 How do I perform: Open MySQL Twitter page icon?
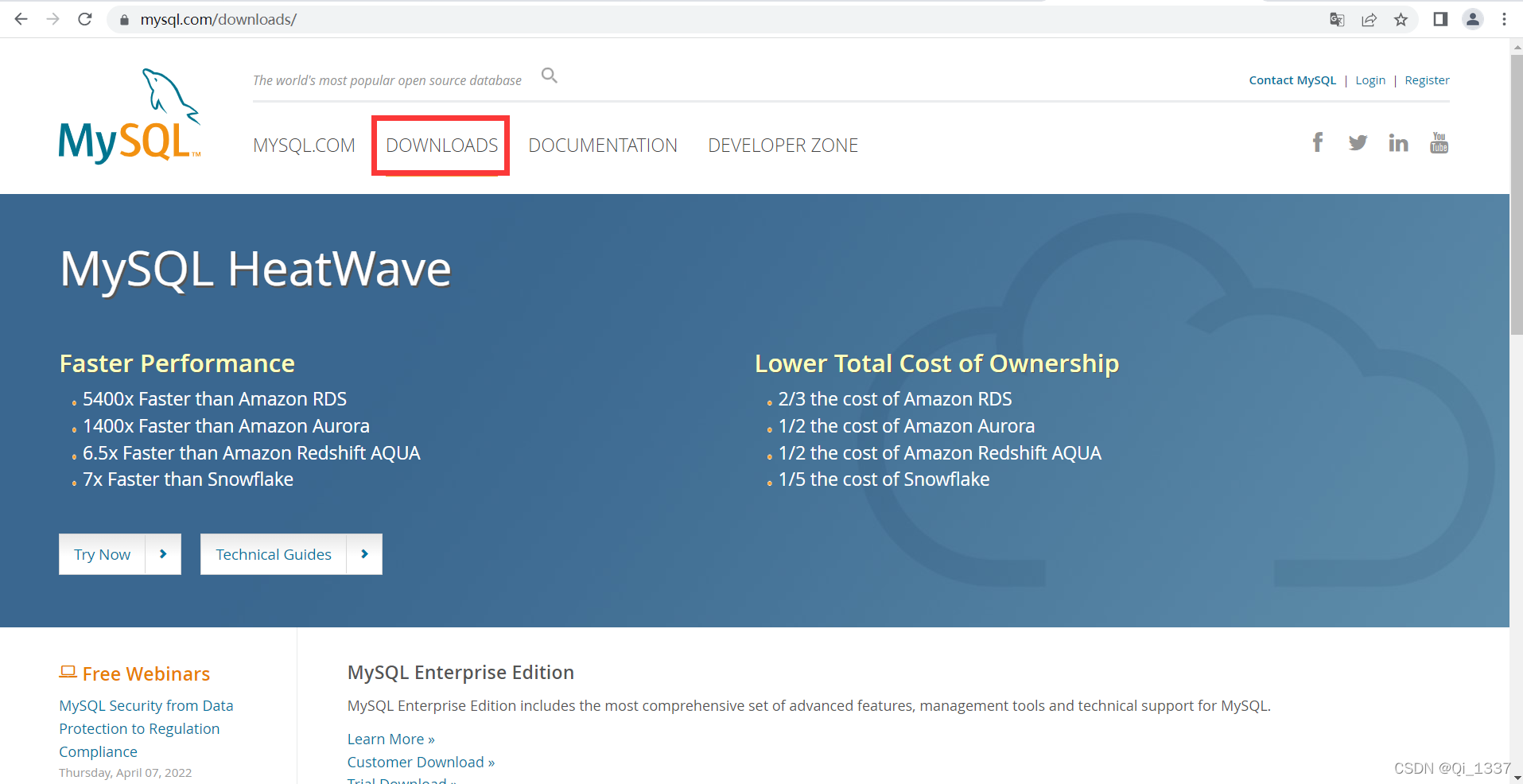[x=1358, y=143]
